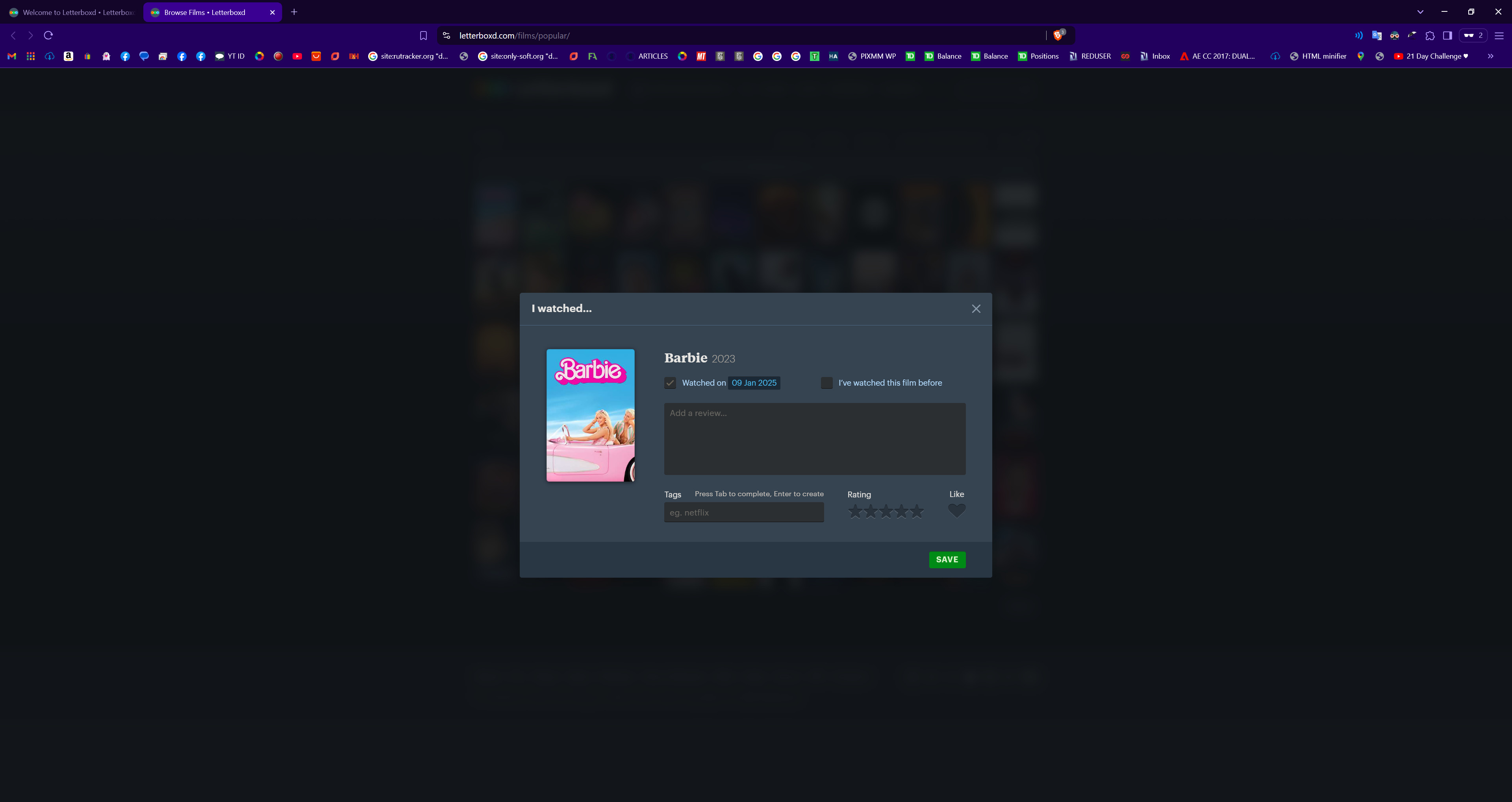Open the "YT ID" bookmark
The width and height of the screenshot is (1512, 802).
tap(230, 56)
